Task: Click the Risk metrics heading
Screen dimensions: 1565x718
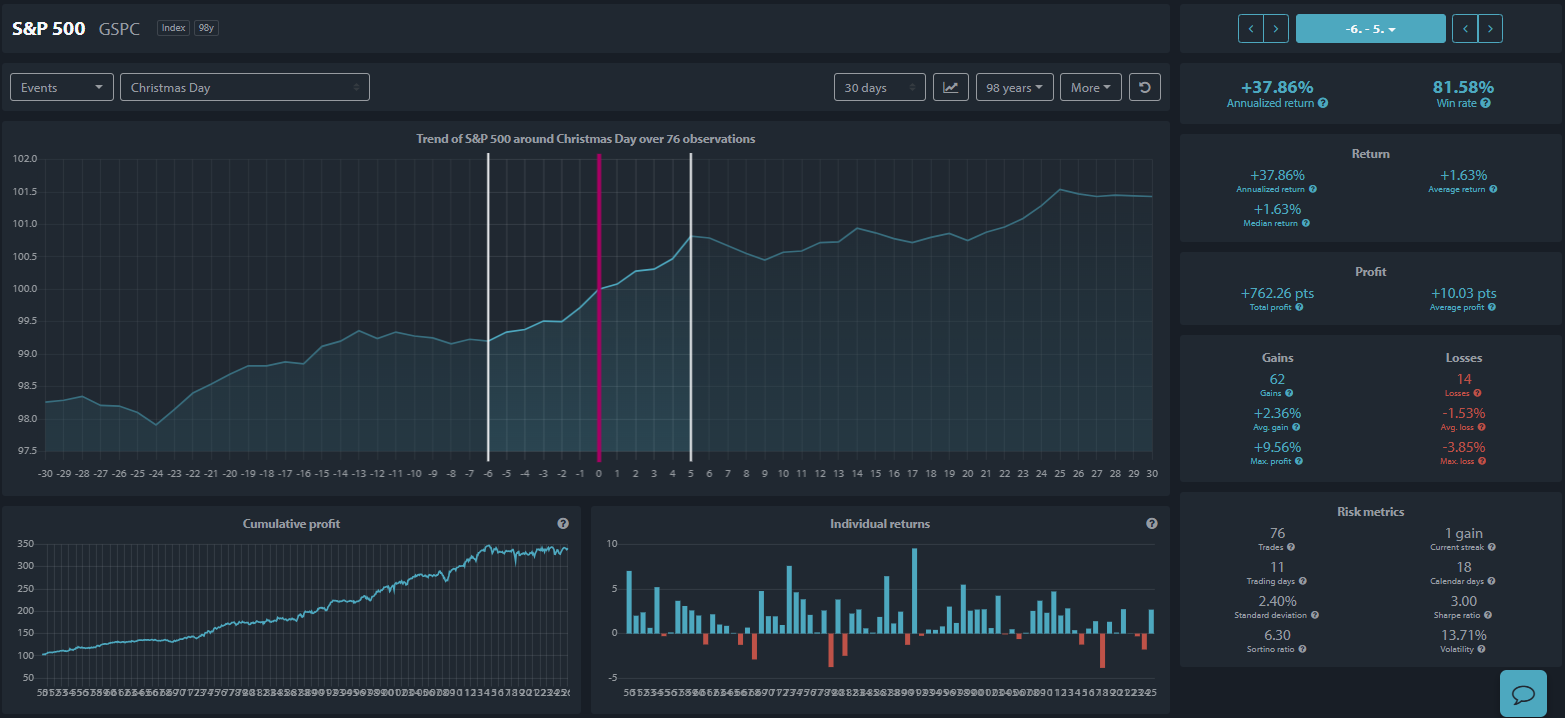Action: click(x=1370, y=511)
